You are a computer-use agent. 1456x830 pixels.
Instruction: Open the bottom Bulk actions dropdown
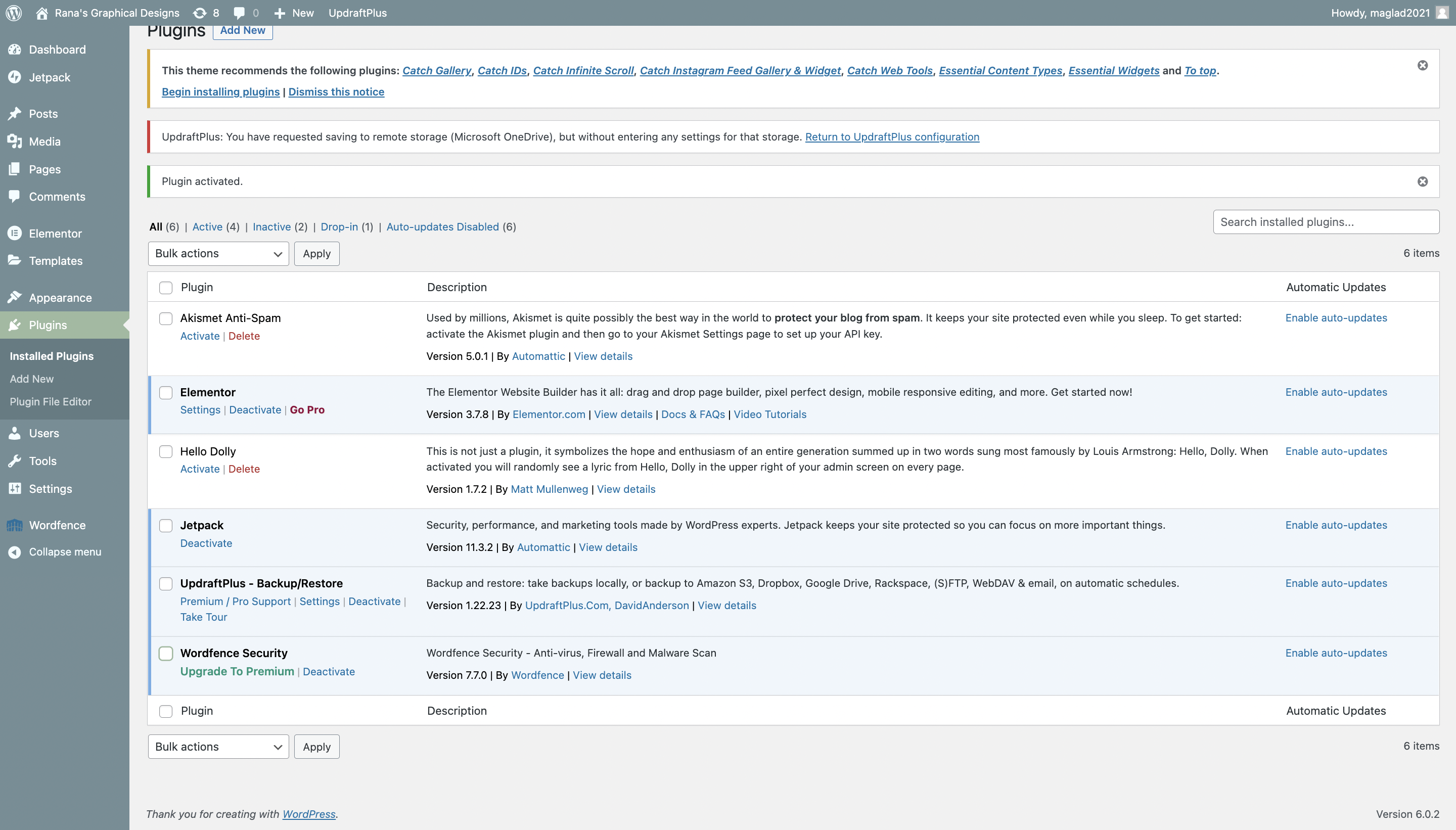(218, 747)
